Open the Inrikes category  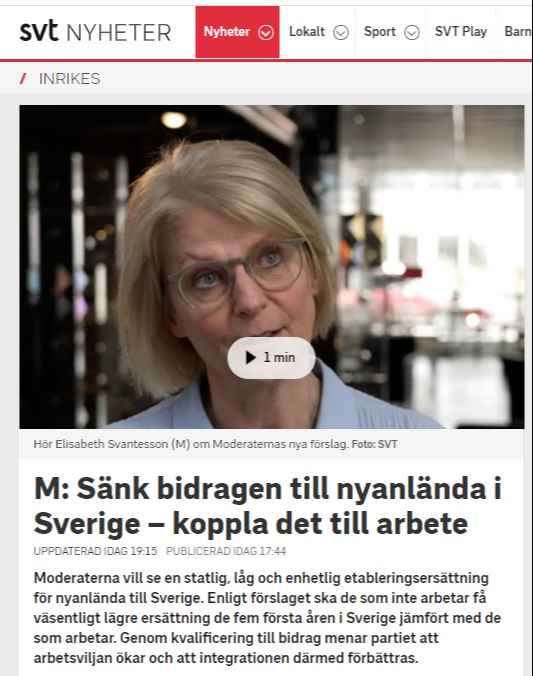pyautogui.click(x=70, y=79)
